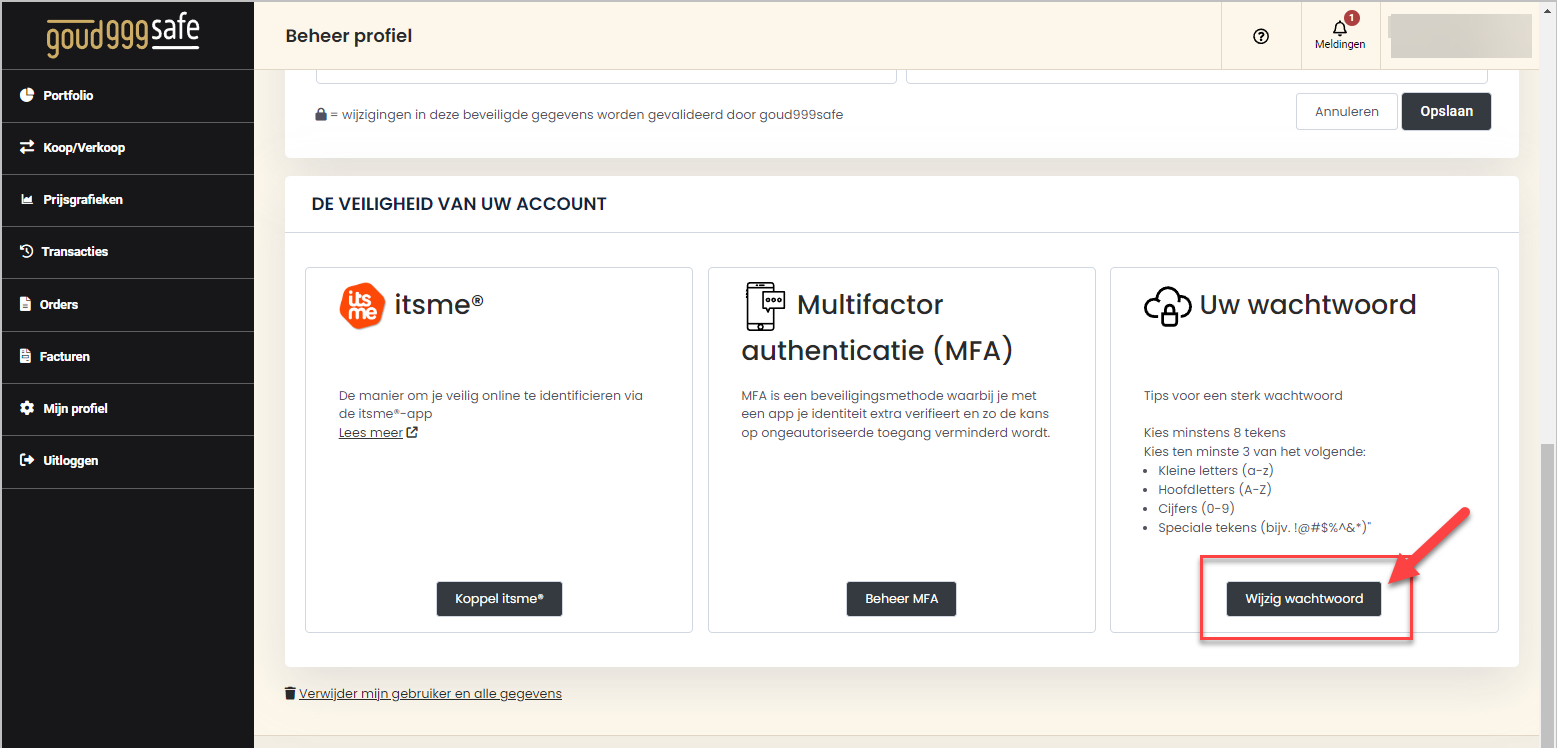Screen dimensions: 1557x748
Task: Open Prijsgrafieken menu item
Action: pyautogui.click(x=127, y=199)
